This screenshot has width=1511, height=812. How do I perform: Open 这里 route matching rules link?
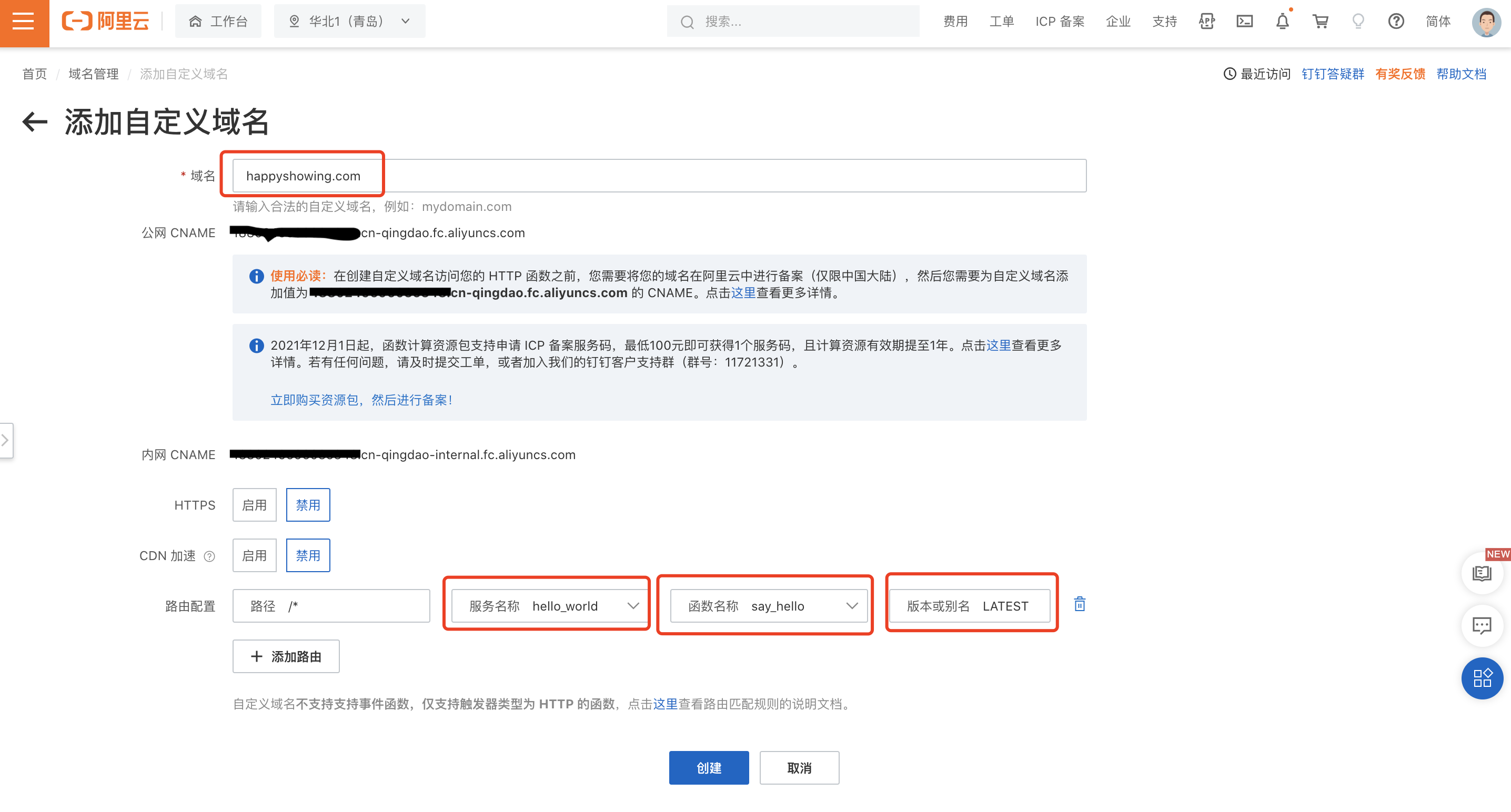665,704
